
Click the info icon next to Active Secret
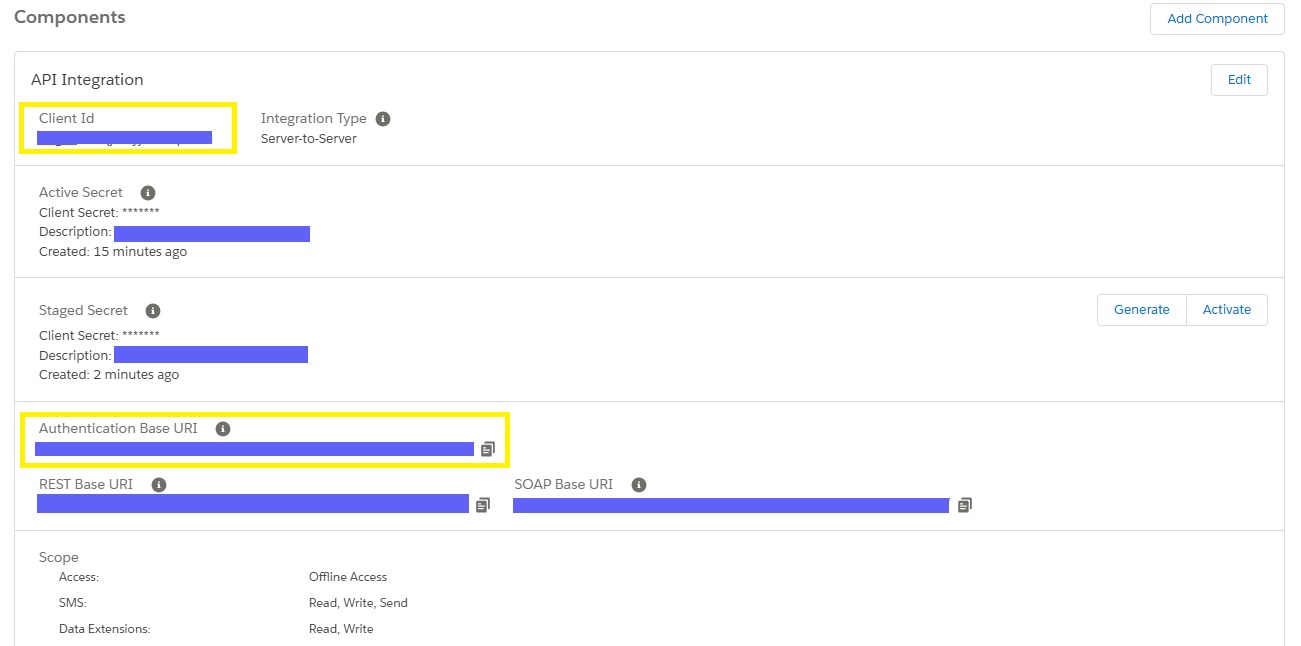point(148,193)
